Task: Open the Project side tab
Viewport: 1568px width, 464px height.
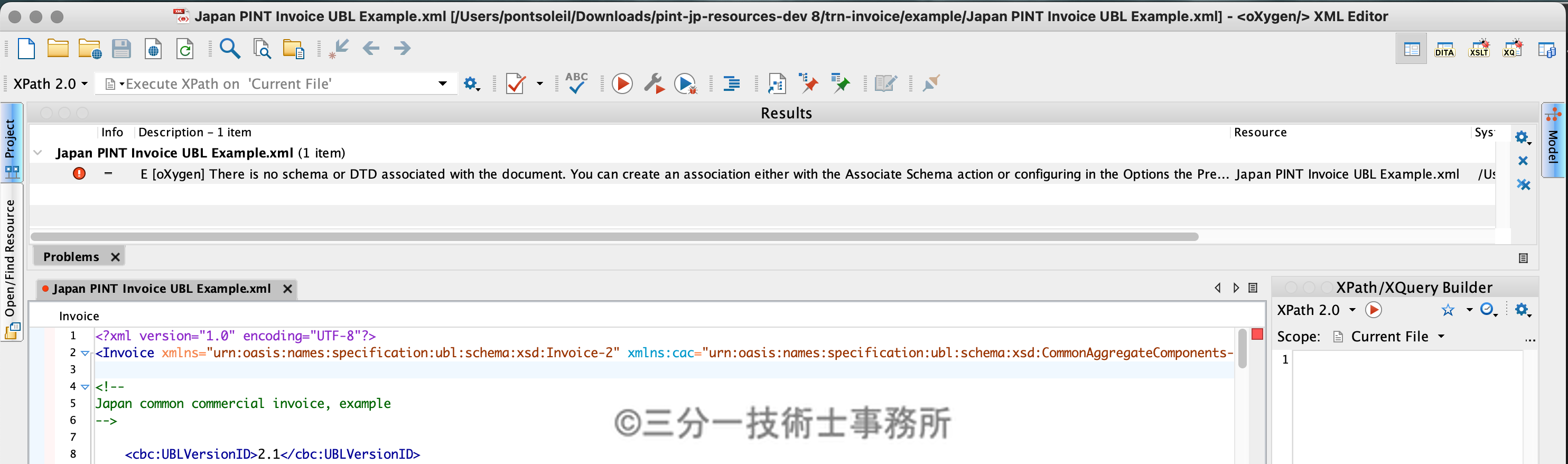Action: 11,143
